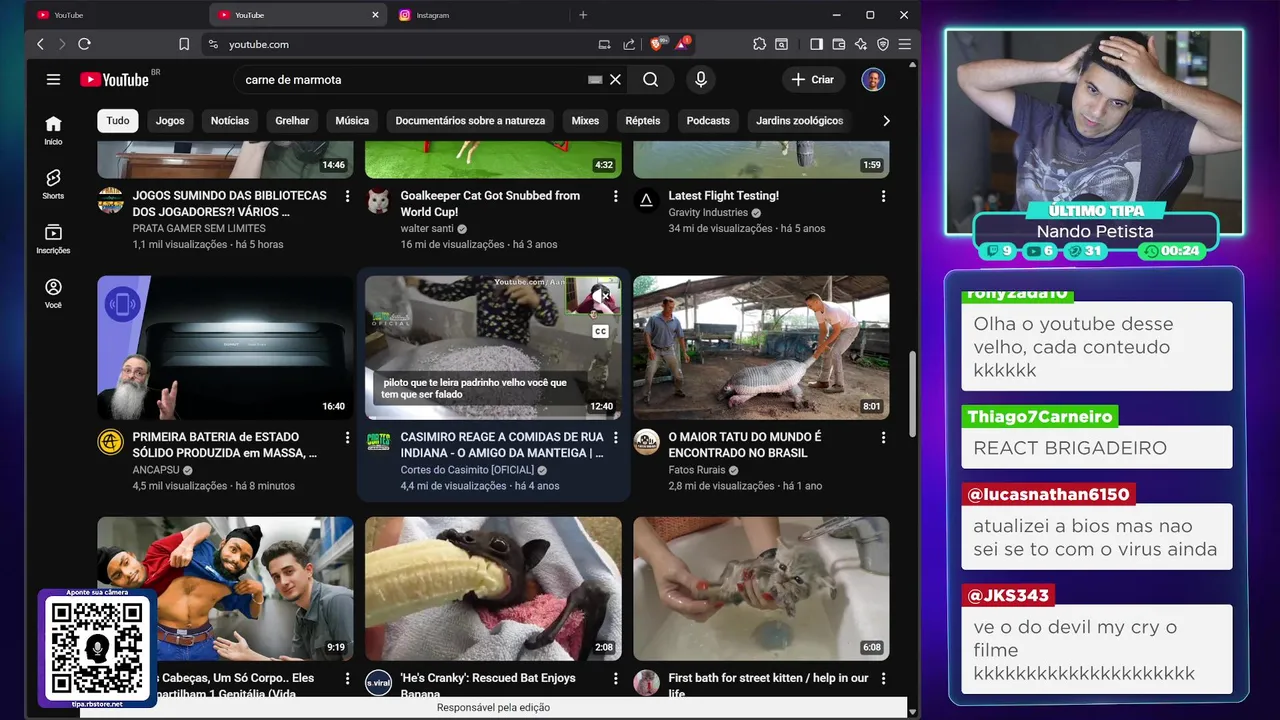Select the Mixes filter chip
The height and width of the screenshot is (720, 1280).
coord(585,121)
